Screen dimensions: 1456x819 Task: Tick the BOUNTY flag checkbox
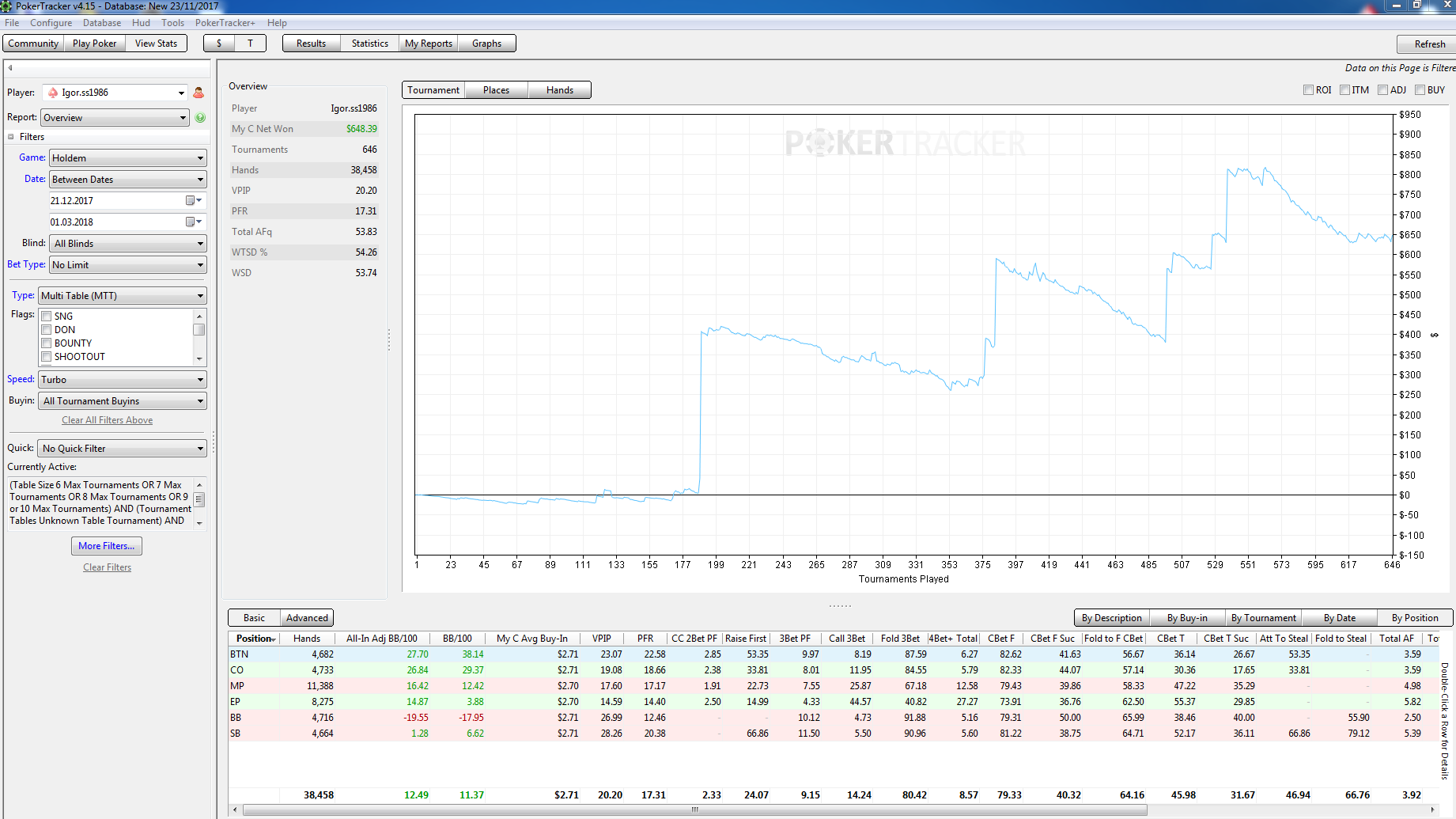(47, 343)
